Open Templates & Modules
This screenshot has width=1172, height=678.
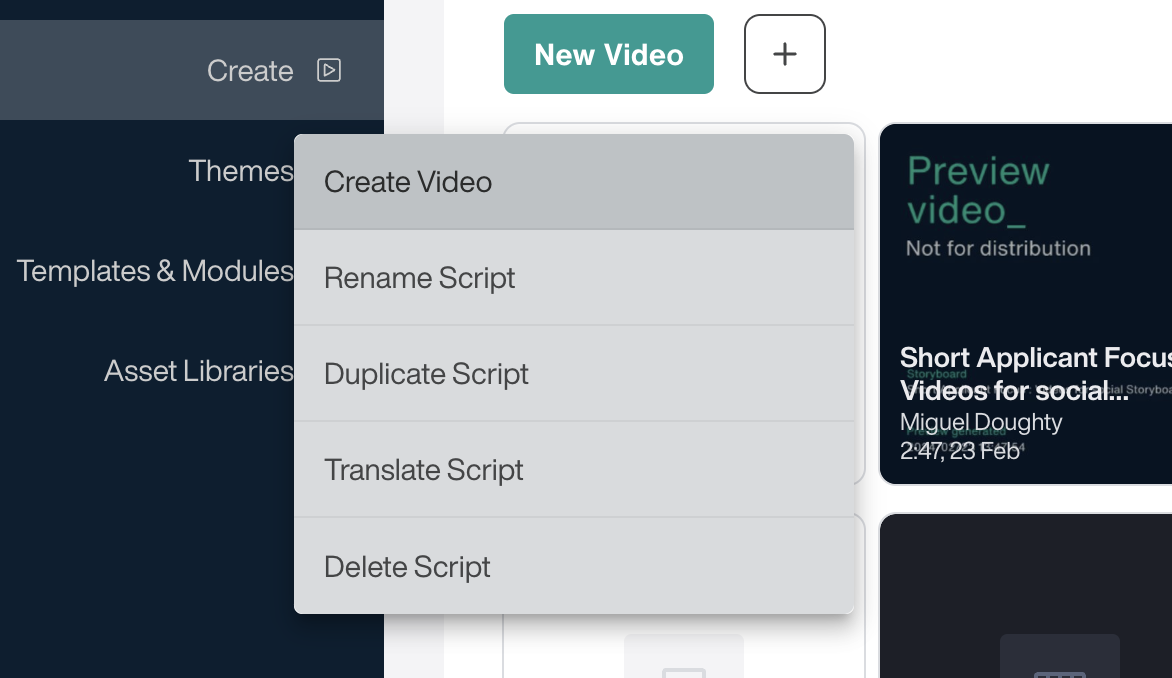pos(155,270)
